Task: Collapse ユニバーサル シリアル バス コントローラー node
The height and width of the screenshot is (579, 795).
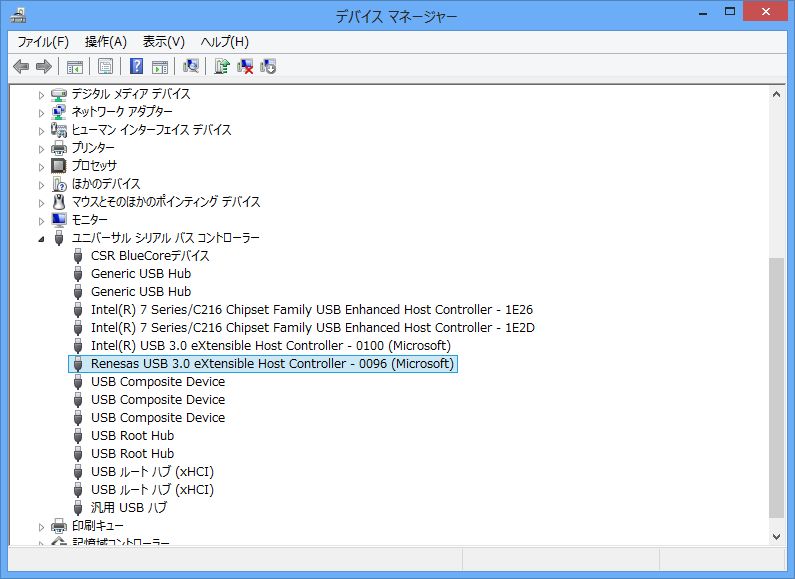Action: (x=41, y=239)
